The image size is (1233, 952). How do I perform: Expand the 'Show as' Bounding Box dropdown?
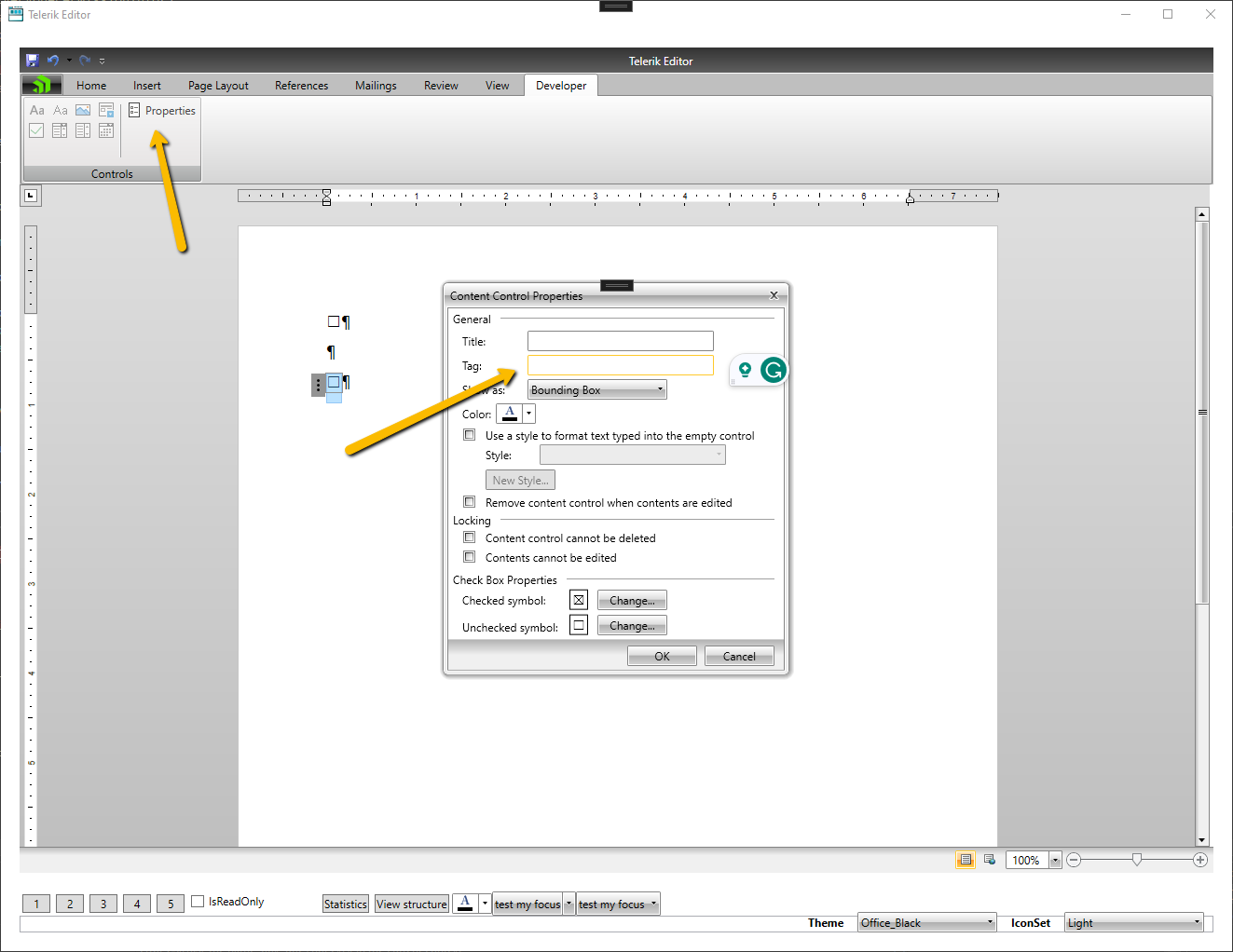click(596, 390)
